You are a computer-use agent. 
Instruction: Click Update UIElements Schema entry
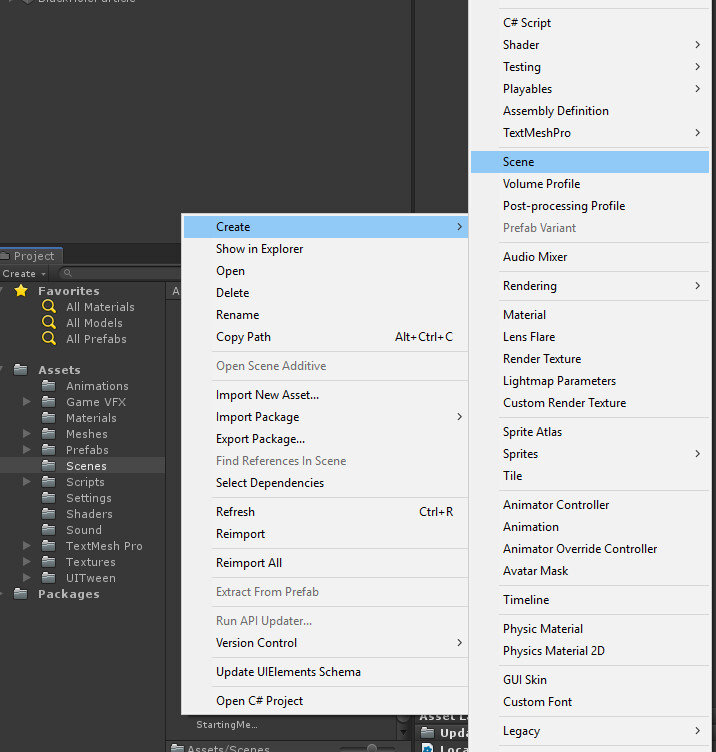point(326,672)
